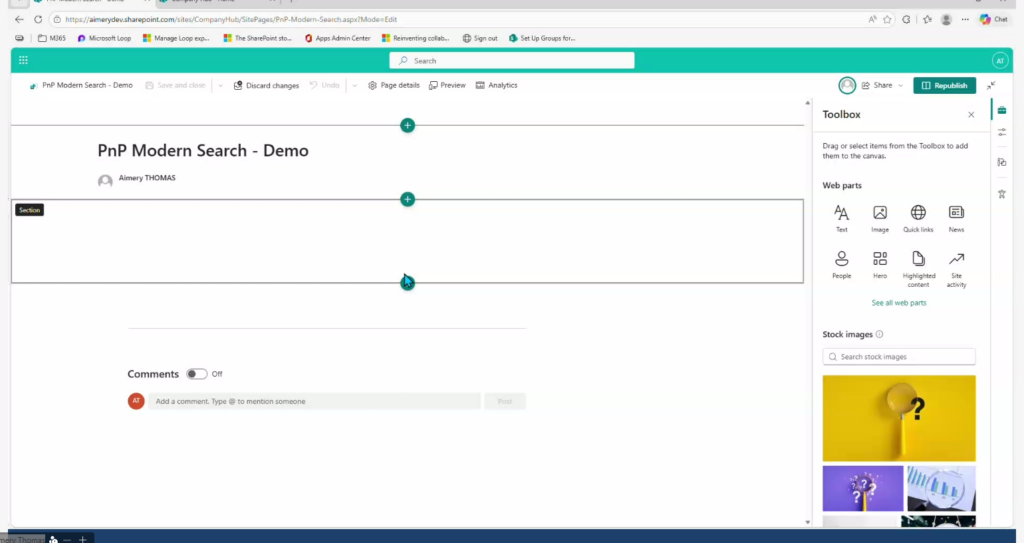
Task: Open Copilot Chat in the browser
Action: coord(993,20)
